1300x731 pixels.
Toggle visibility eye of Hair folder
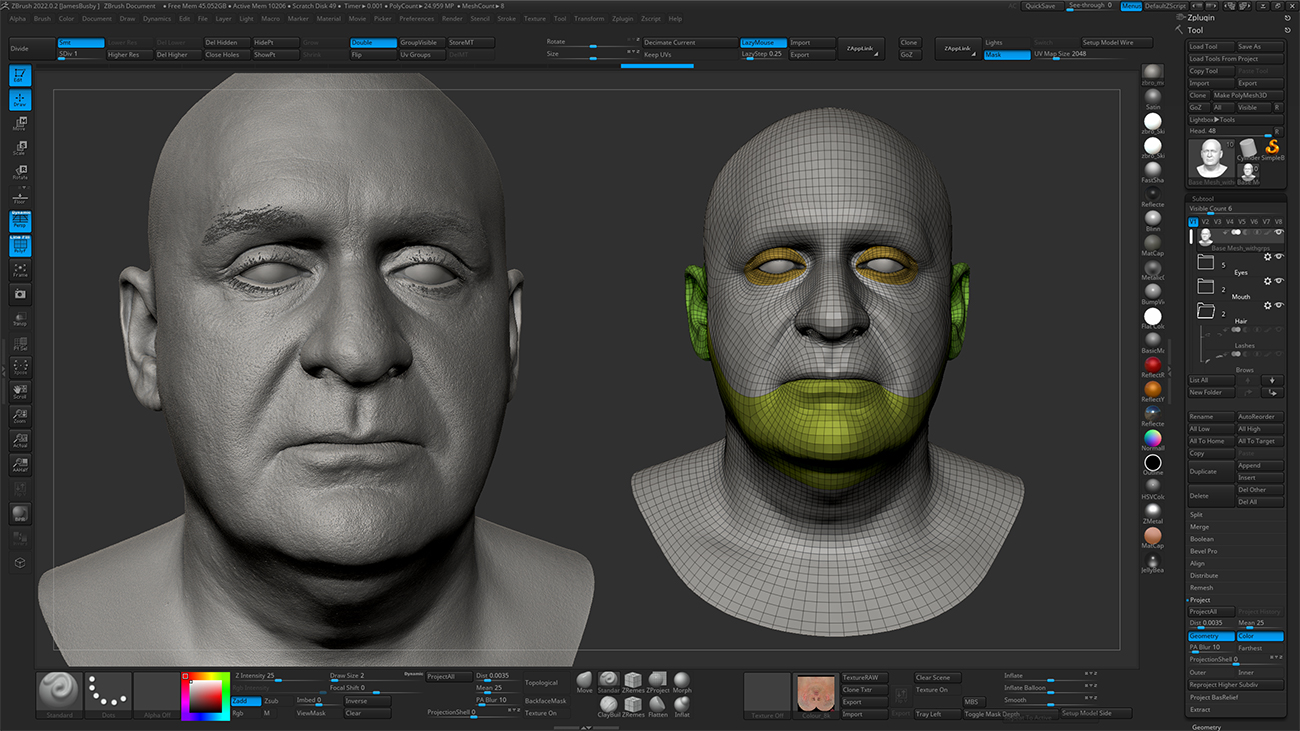(1279, 306)
